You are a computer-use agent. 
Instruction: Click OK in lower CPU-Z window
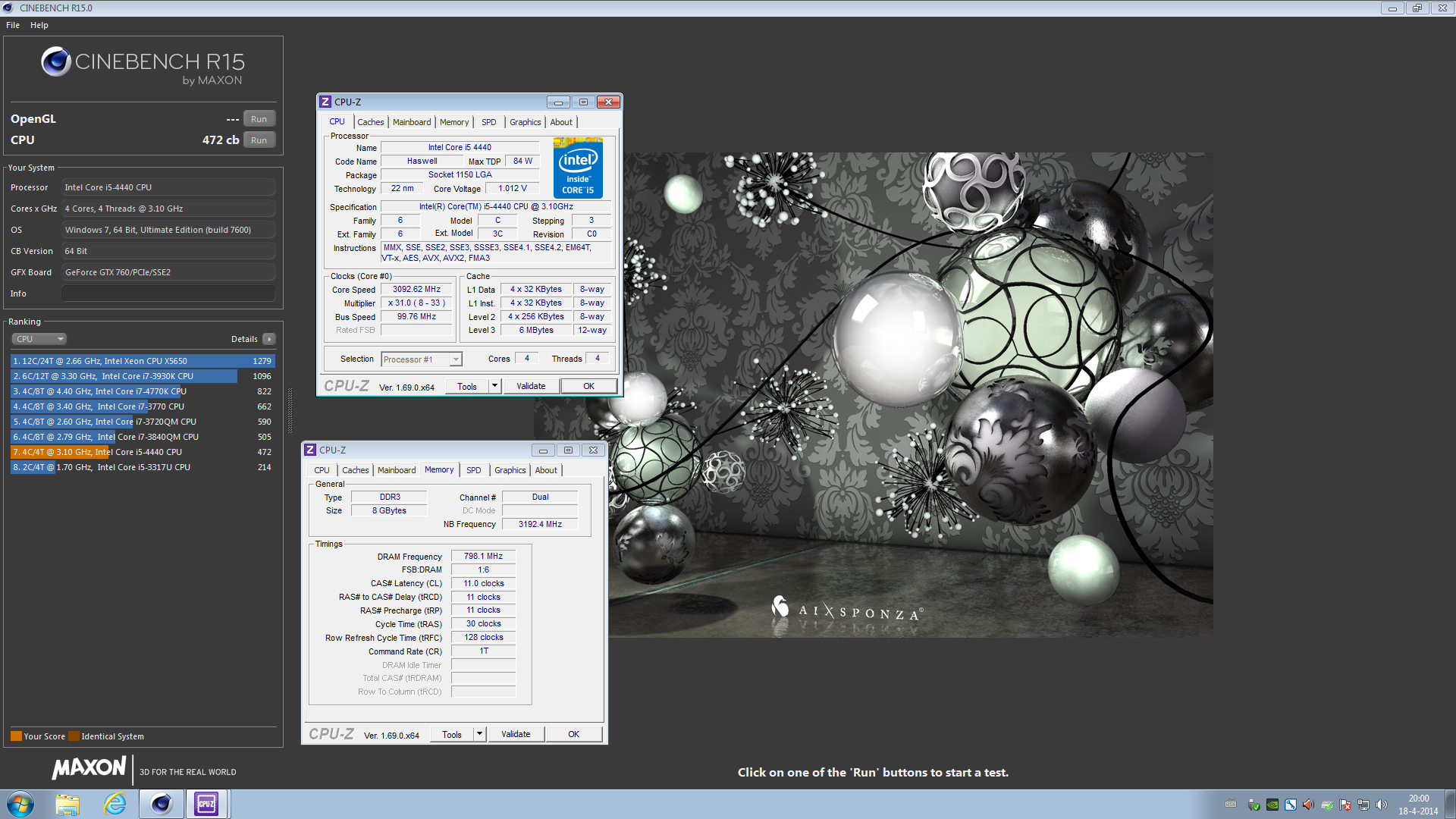pyautogui.click(x=573, y=734)
